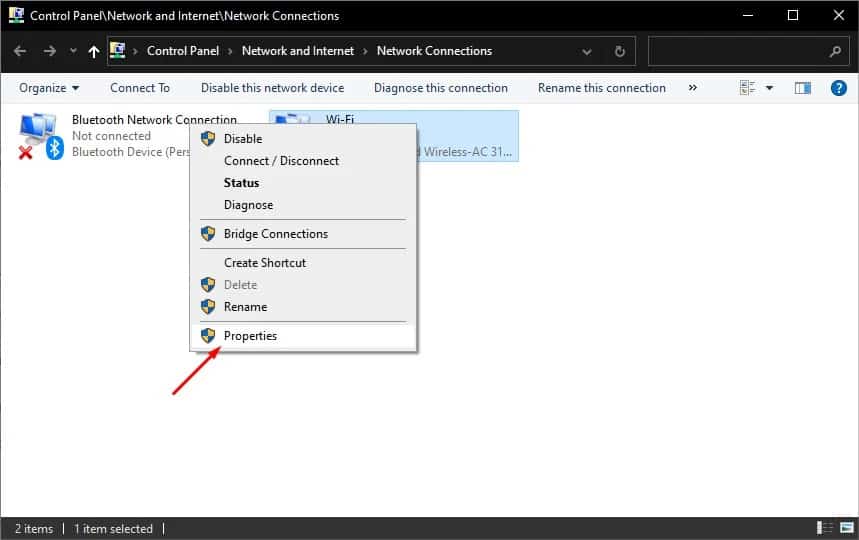Minimize the Network Connections window
The width and height of the screenshot is (859, 540).
click(x=748, y=15)
